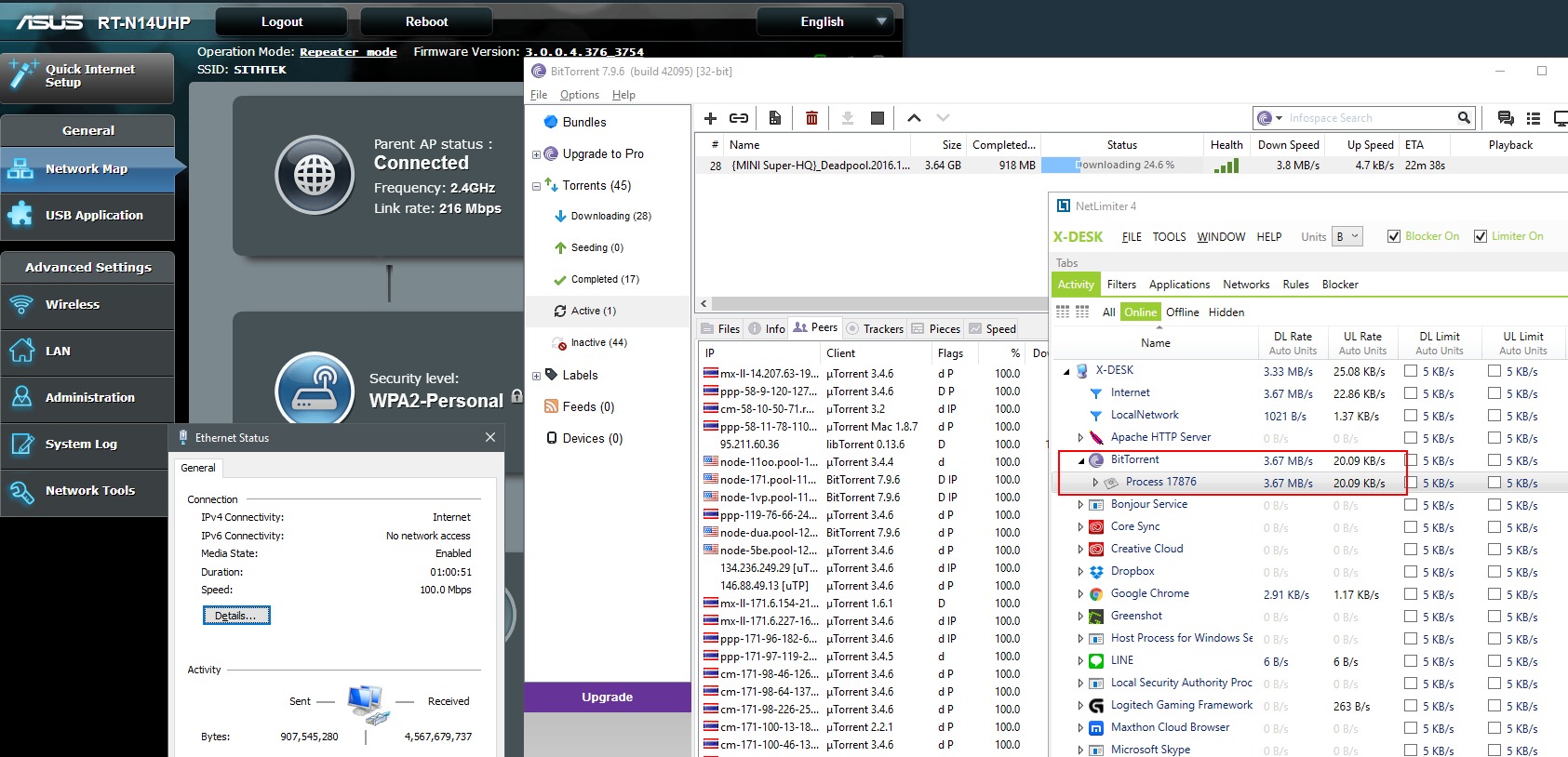Open the chat speech bubble icon in BitTorrent toolbar
The height and width of the screenshot is (757, 1568).
1505,118
